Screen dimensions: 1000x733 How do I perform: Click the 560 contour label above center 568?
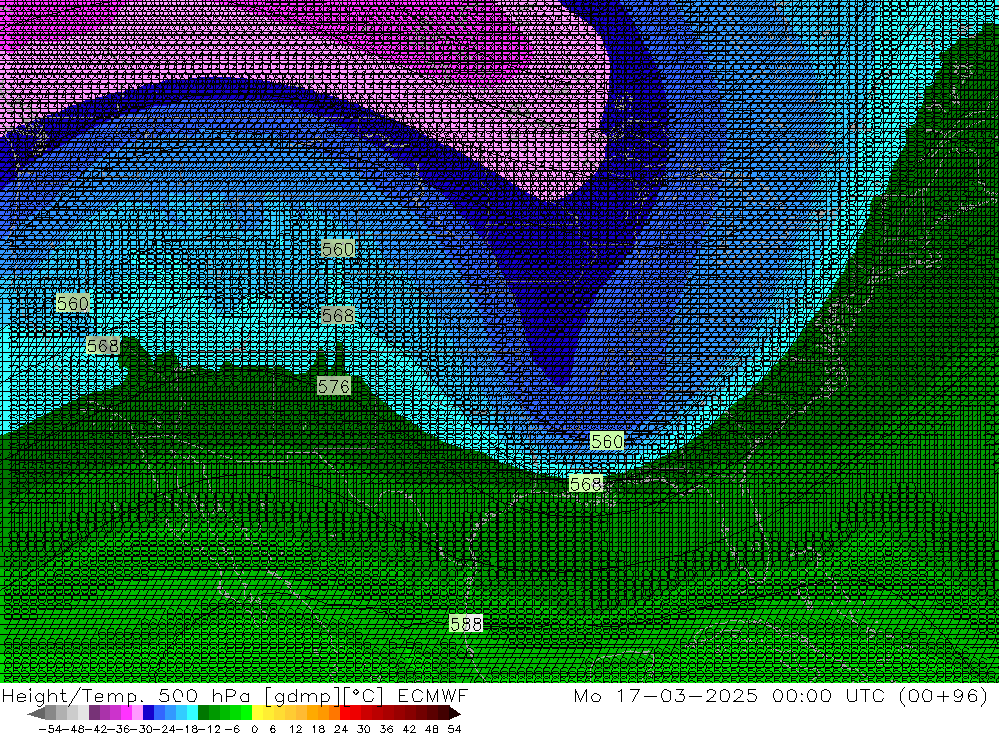(337, 248)
